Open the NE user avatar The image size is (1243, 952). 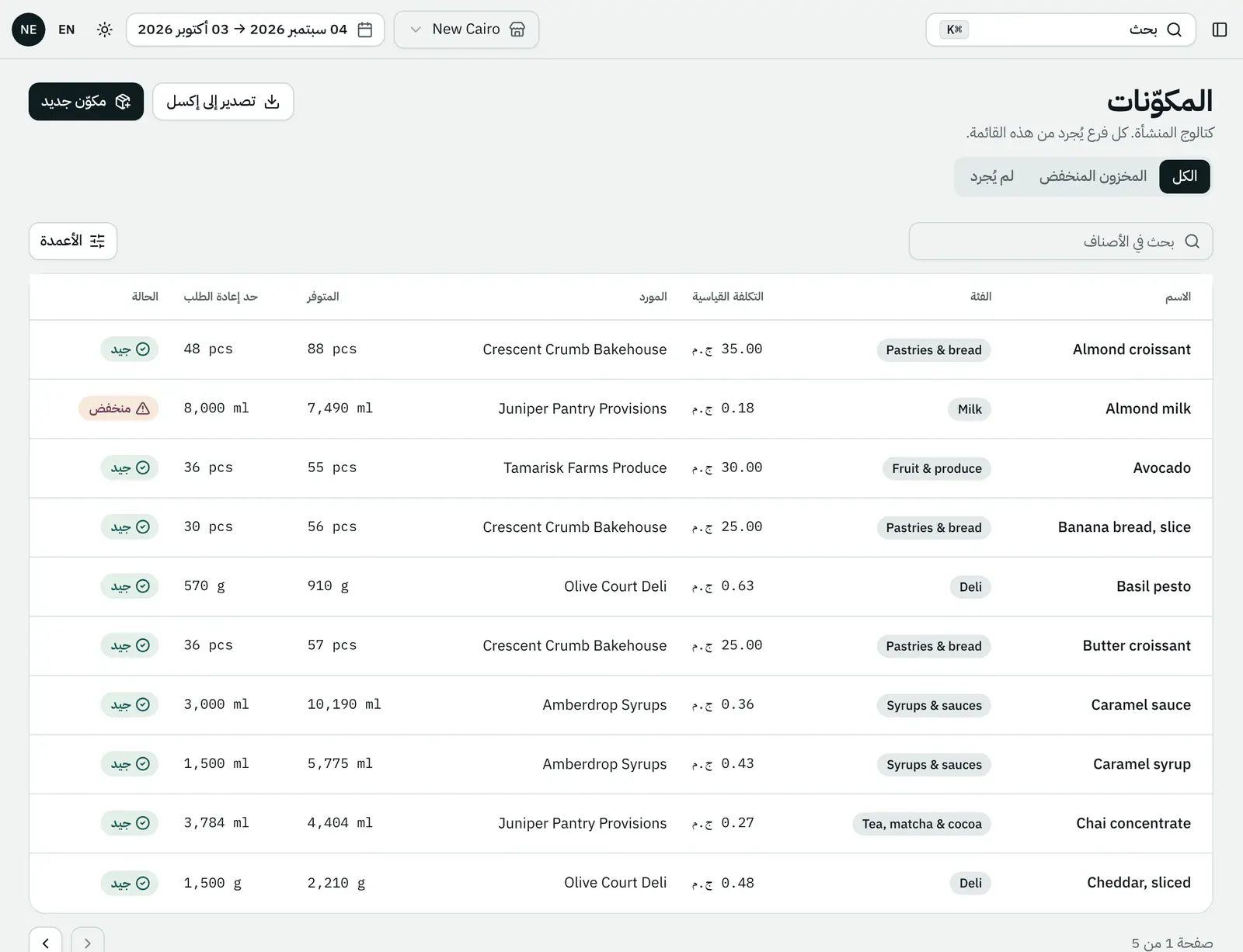pyautogui.click(x=29, y=30)
